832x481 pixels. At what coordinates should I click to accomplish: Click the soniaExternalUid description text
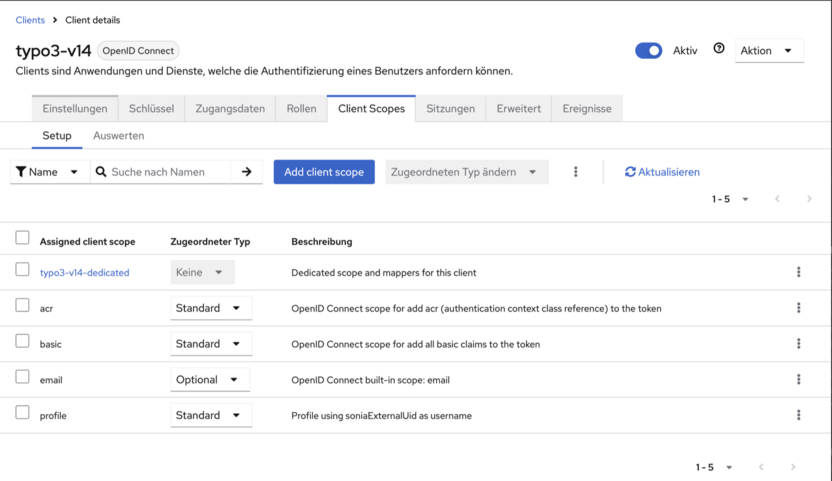(x=381, y=416)
